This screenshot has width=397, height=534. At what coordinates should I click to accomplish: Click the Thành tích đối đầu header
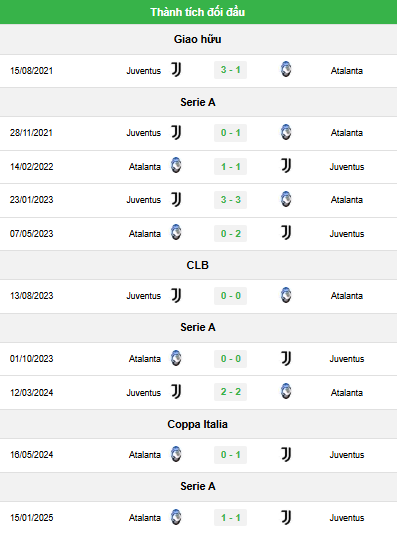(198, 12)
